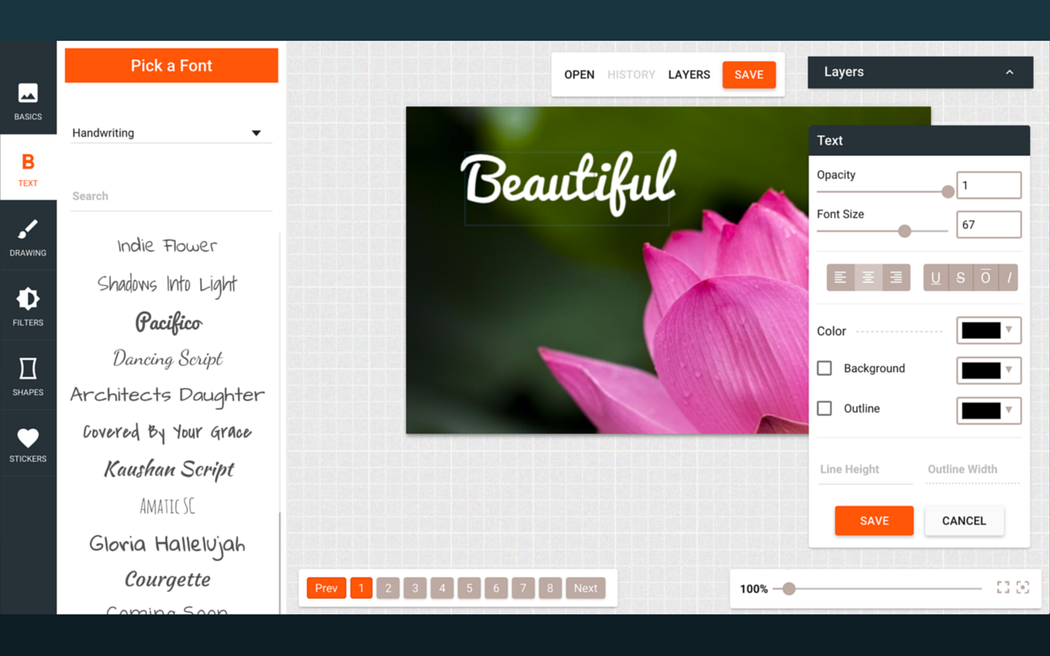1050x656 pixels.
Task: Apply strikethrough to the text
Action: pyautogui.click(x=960, y=278)
